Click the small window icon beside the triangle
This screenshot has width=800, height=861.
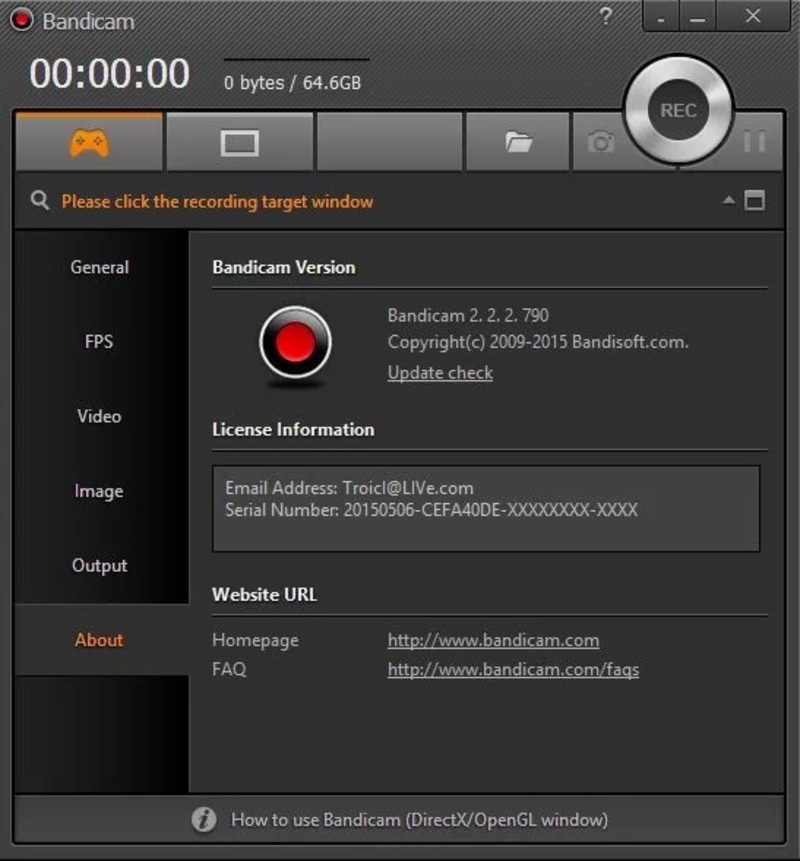click(755, 201)
